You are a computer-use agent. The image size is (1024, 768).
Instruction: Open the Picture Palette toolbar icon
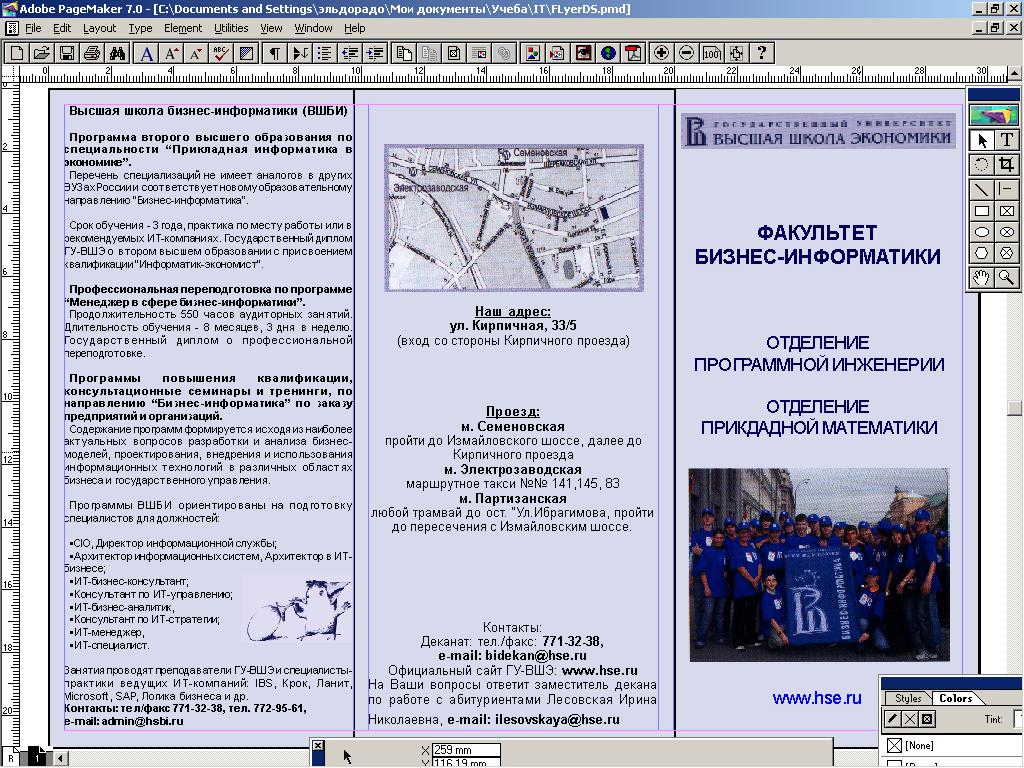533,53
